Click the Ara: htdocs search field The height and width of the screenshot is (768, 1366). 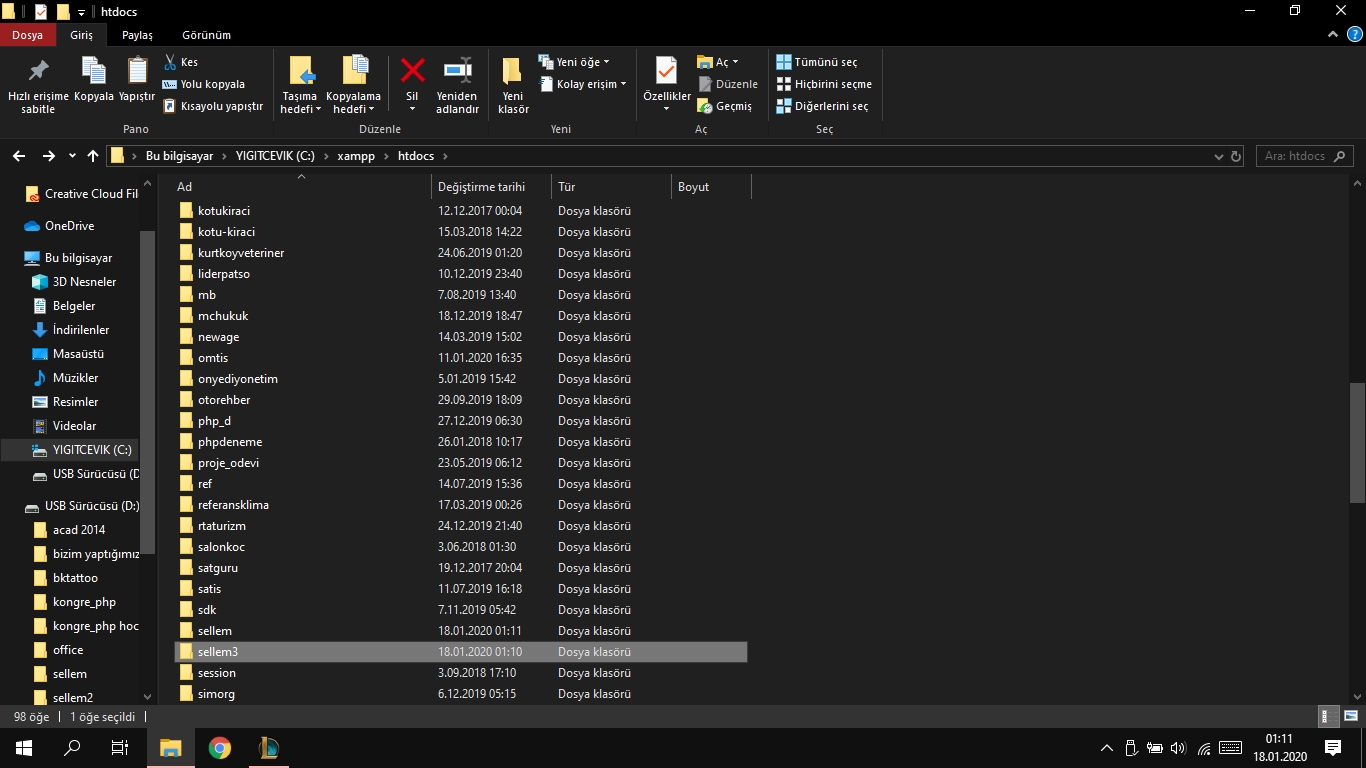click(x=1295, y=156)
